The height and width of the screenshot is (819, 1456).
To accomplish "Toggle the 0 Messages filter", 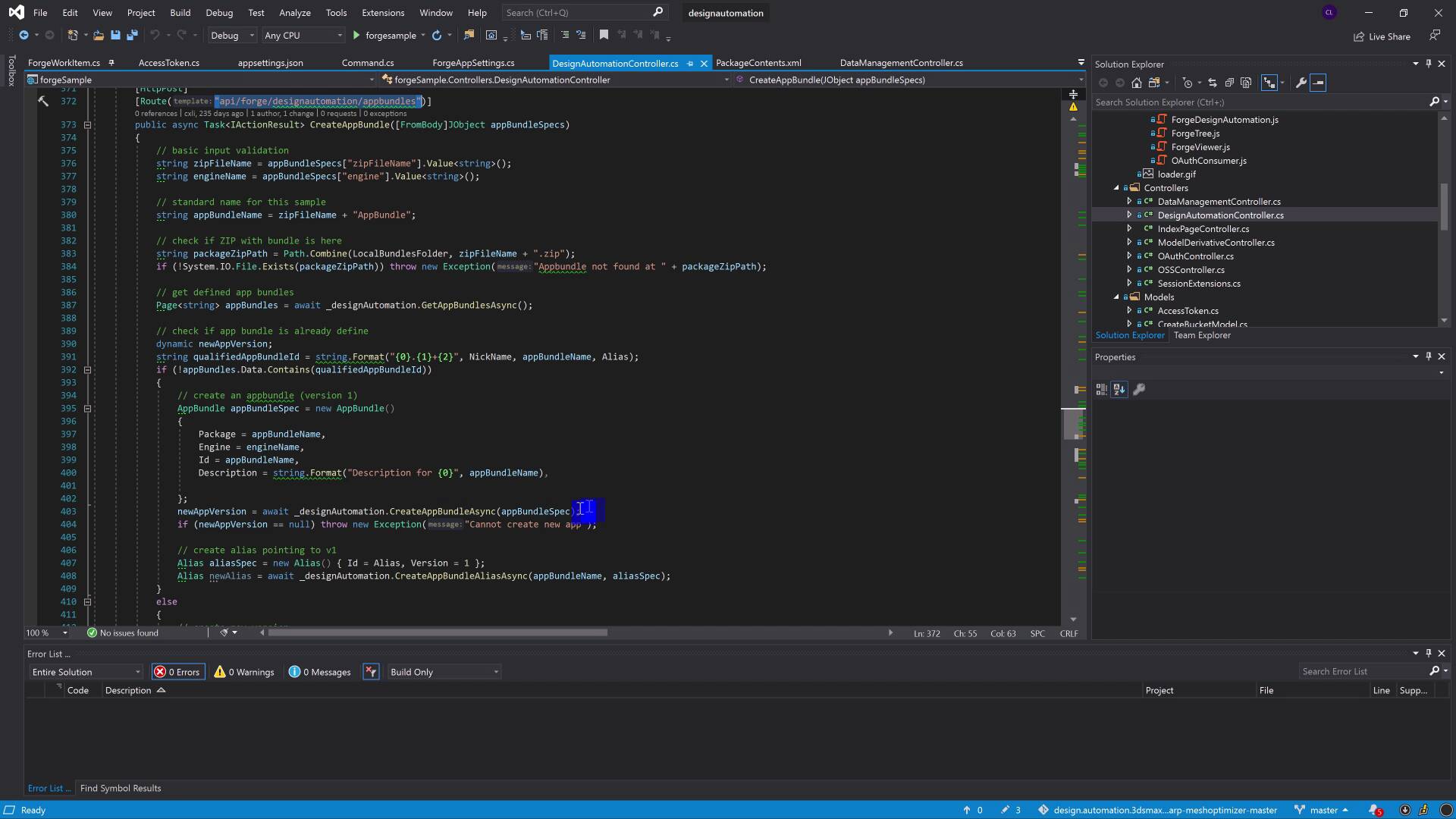I will (319, 672).
